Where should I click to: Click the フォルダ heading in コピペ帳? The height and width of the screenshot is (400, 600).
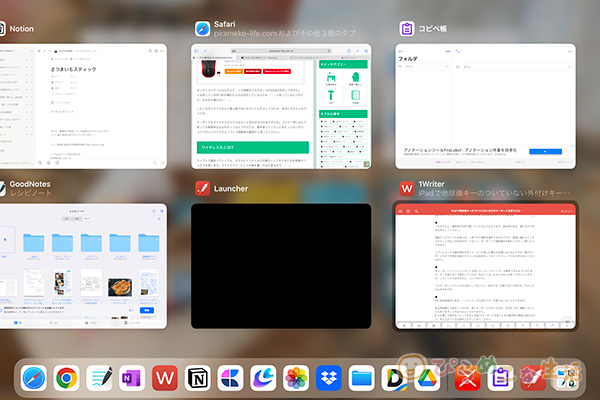(x=408, y=59)
